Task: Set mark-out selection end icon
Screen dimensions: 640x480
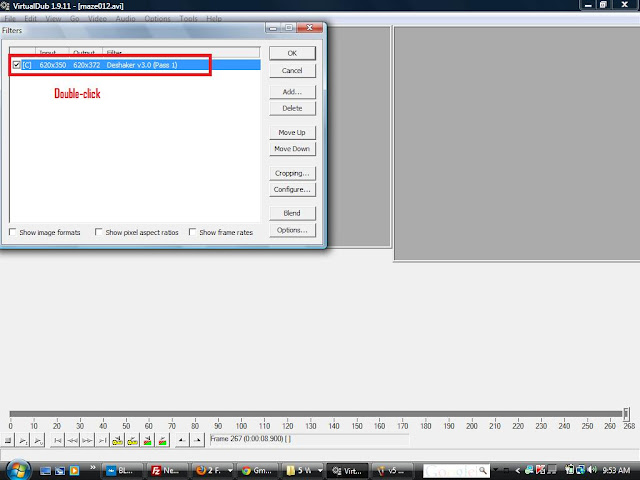Action: 197,440
